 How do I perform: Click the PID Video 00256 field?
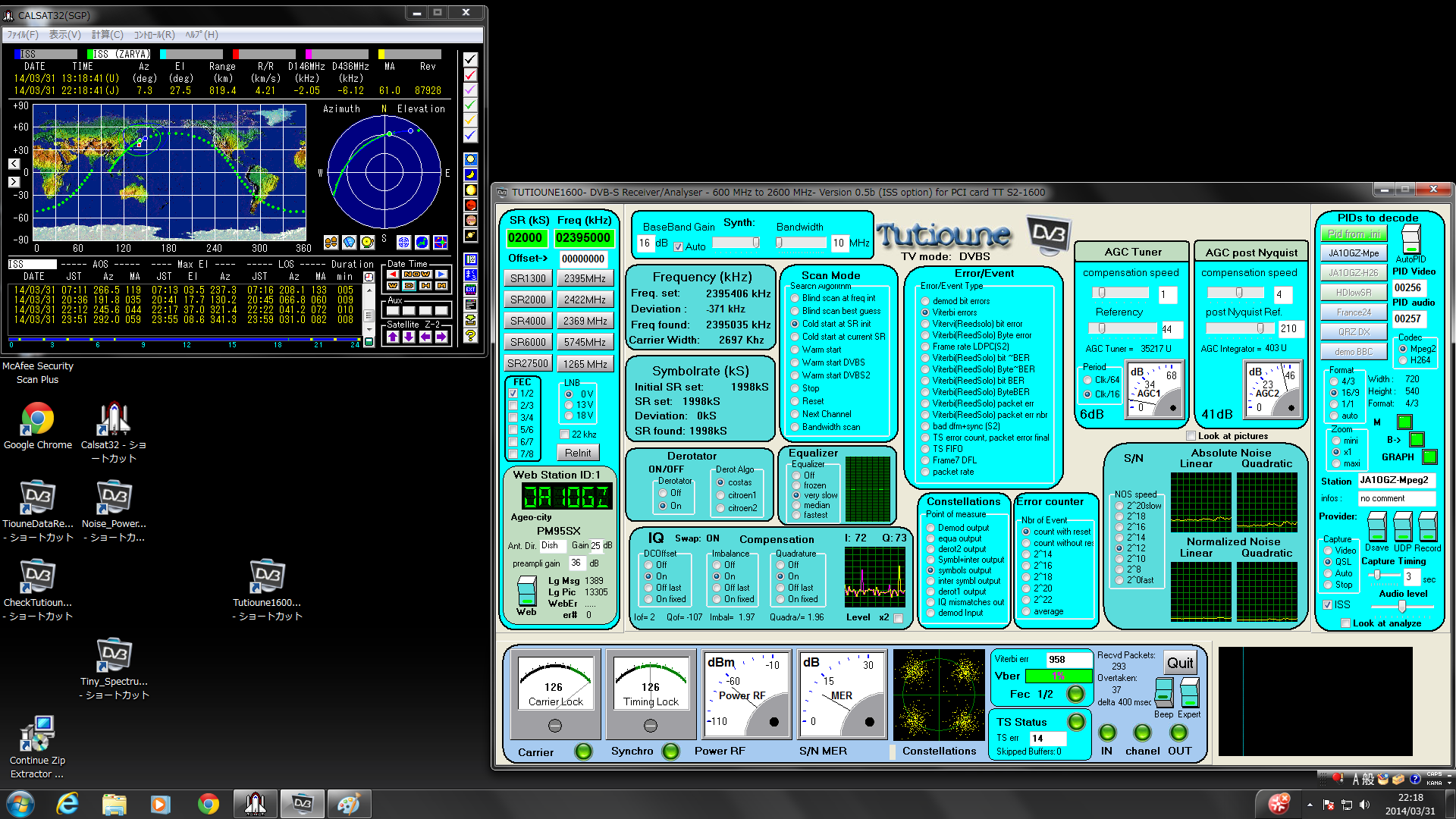tap(1408, 287)
